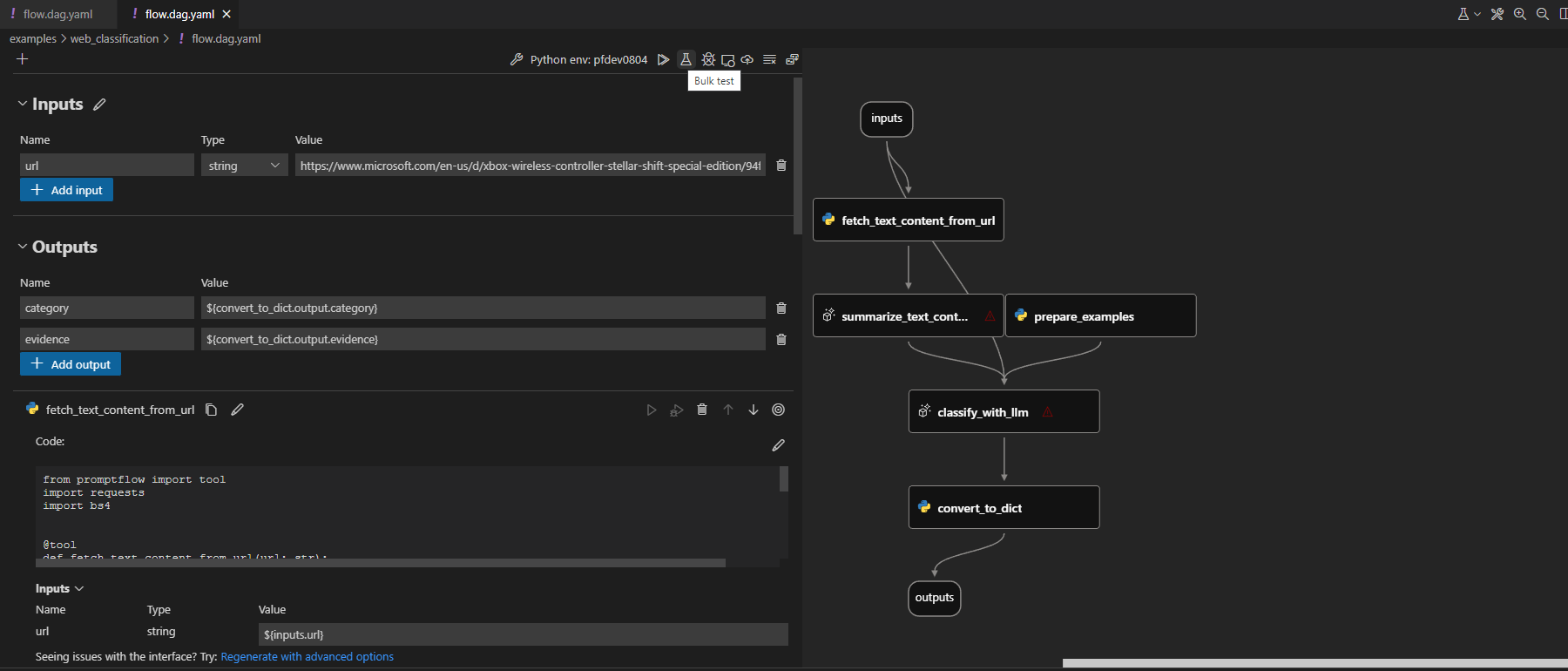Expand the node Inputs chevron
Viewport: 1568px width, 671px height.
[x=79, y=589]
